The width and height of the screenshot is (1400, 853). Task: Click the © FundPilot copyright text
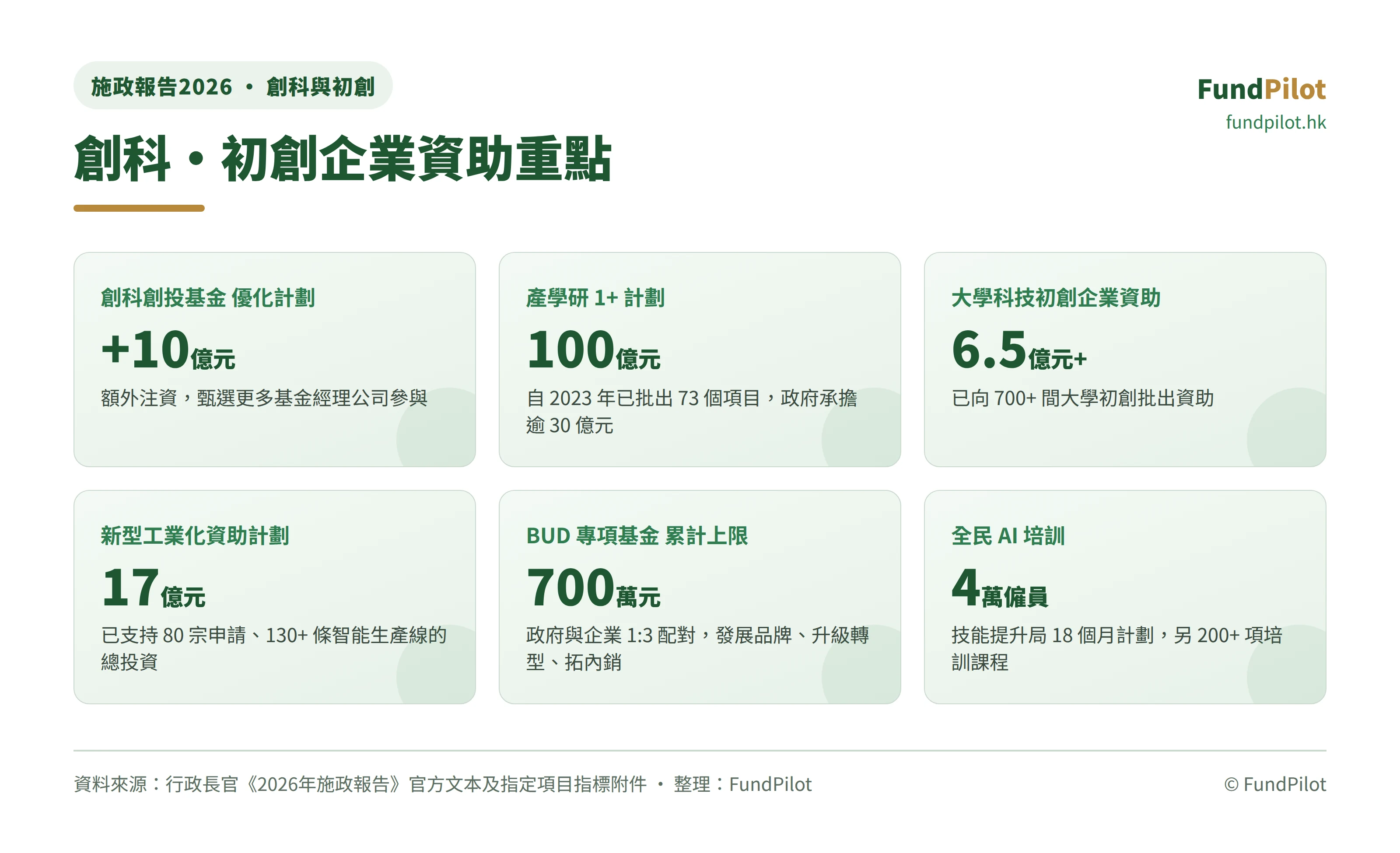(1275, 784)
